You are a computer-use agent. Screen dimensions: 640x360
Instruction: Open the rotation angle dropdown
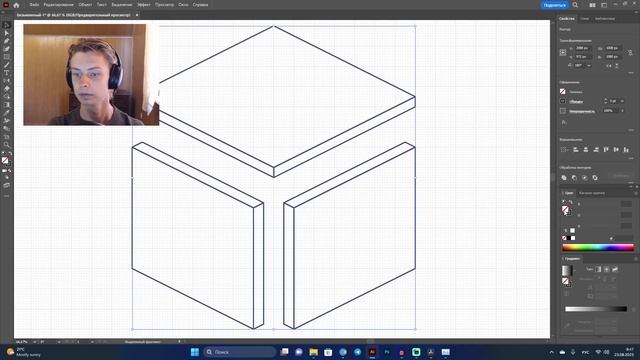(x=589, y=65)
